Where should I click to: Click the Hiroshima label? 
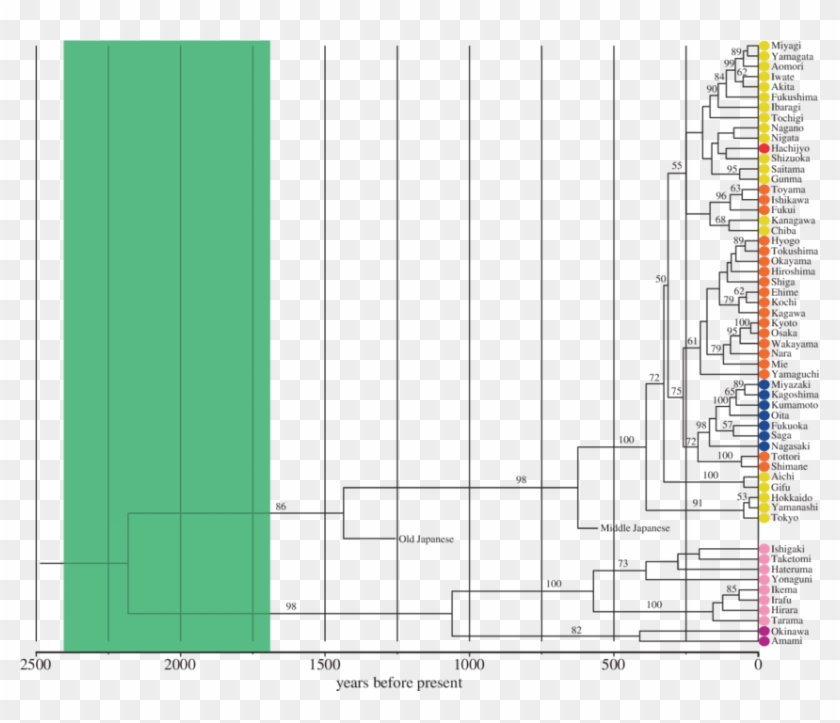pos(793,272)
